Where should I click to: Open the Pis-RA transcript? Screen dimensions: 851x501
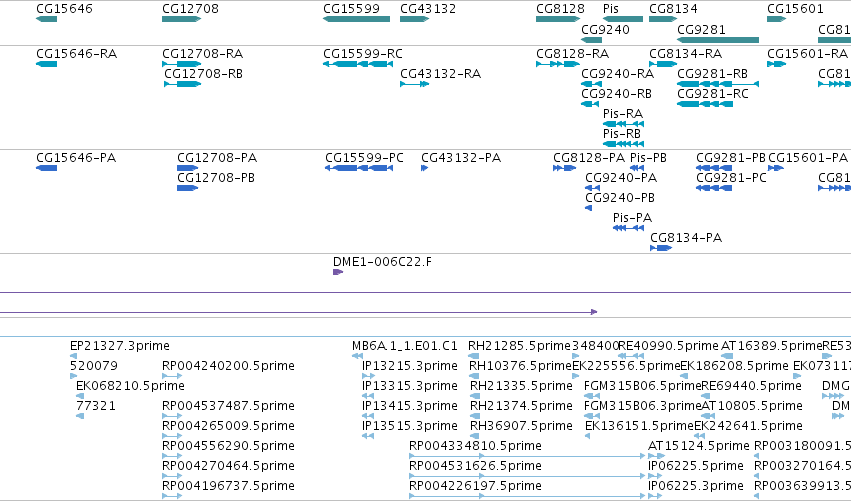click(623, 124)
